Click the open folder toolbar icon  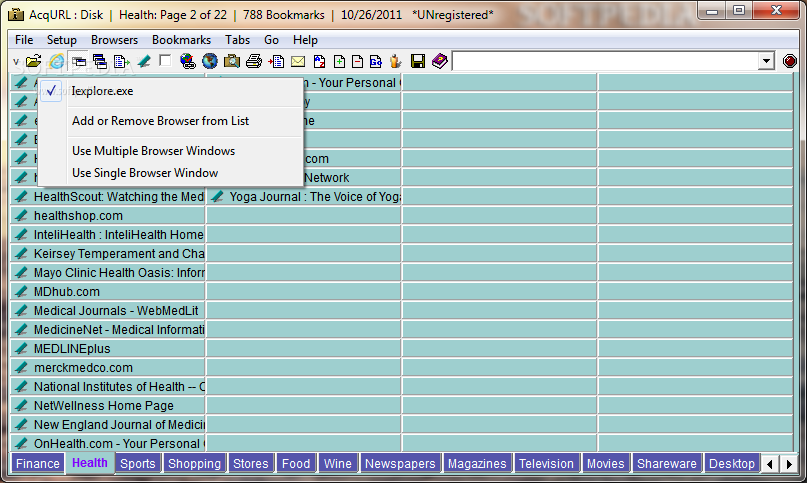(33, 61)
